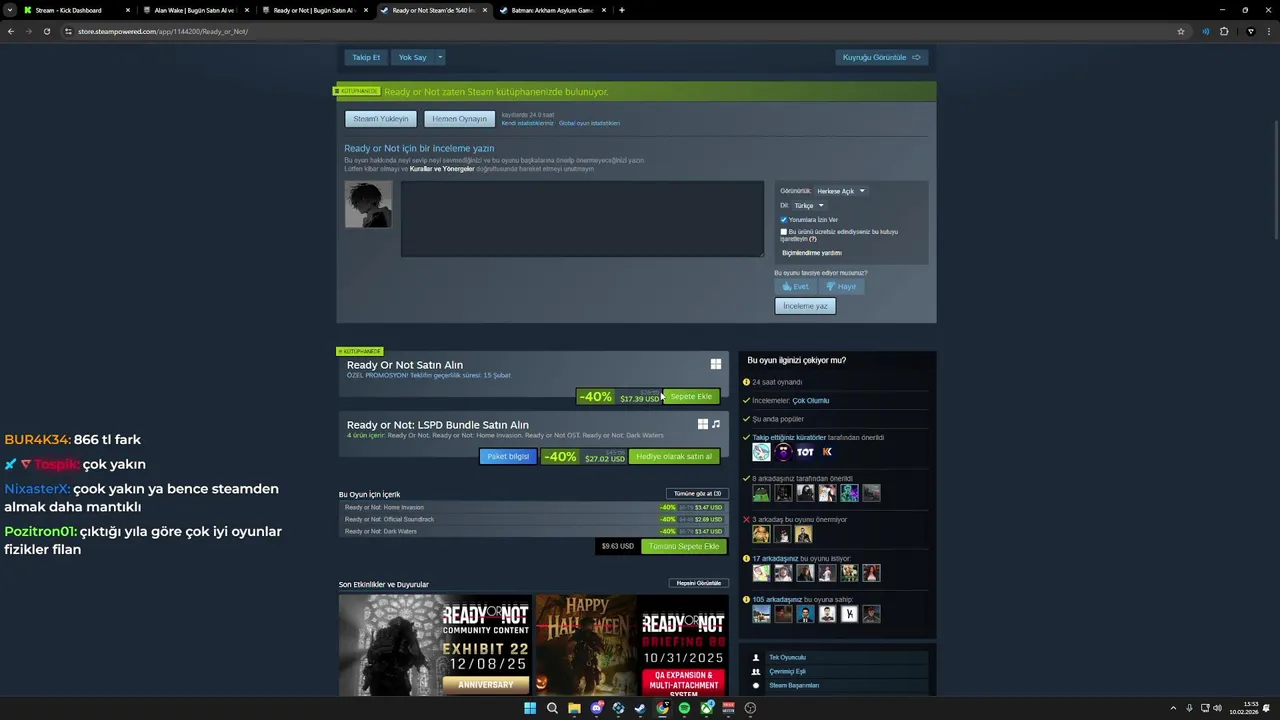The width and height of the screenshot is (1280, 720).
Task: Open the browser extensions puzzle icon
Action: 1224,31
